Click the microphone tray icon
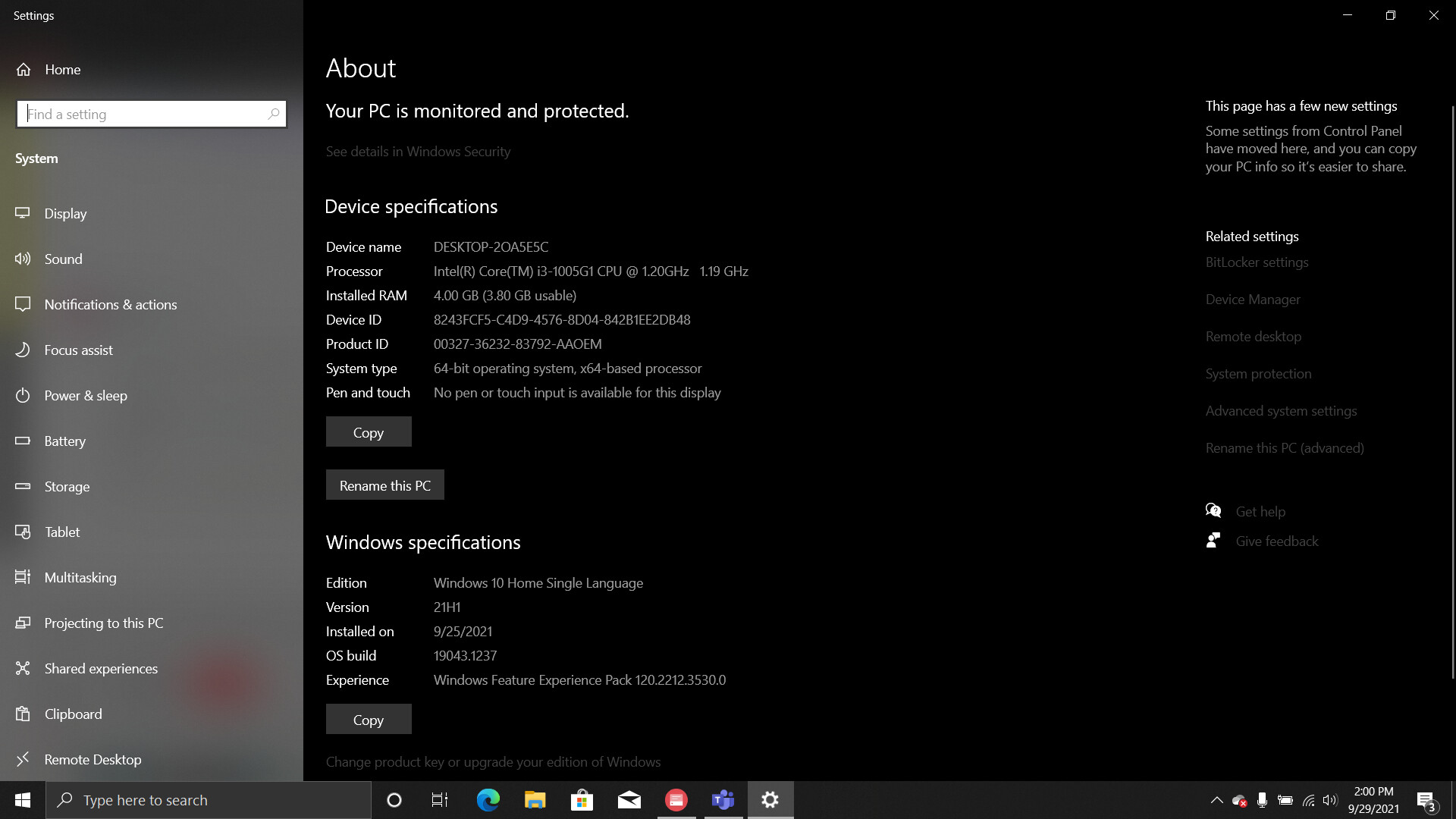The width and height of the screenshot is (1456, 819). tap(1262, 800)
